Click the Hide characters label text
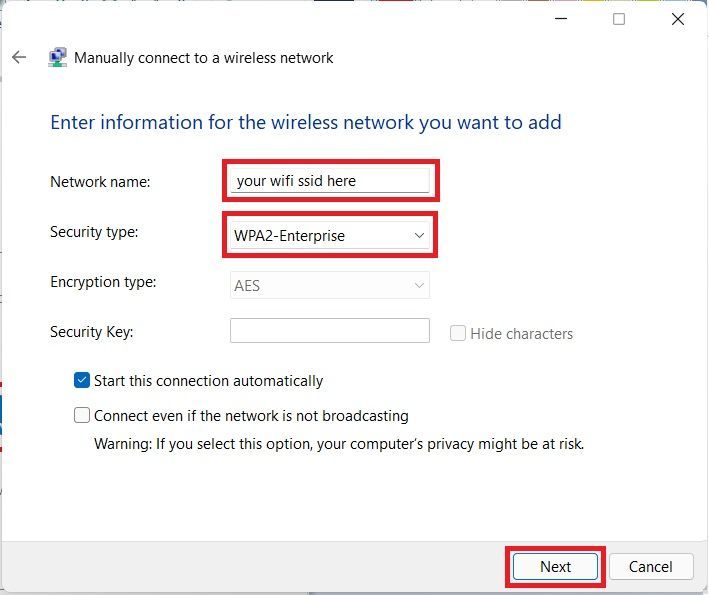 (x=521, y=334)
